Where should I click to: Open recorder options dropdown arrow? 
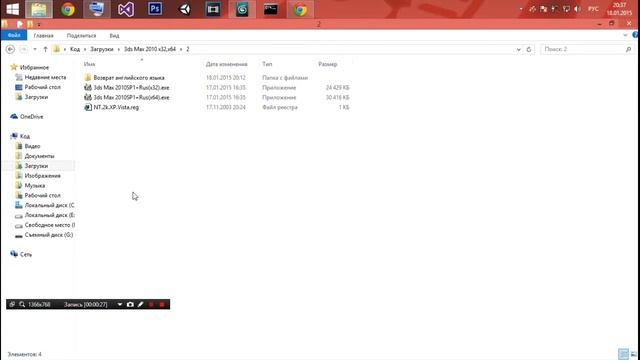pyautogui.click(x=120, y=304)
